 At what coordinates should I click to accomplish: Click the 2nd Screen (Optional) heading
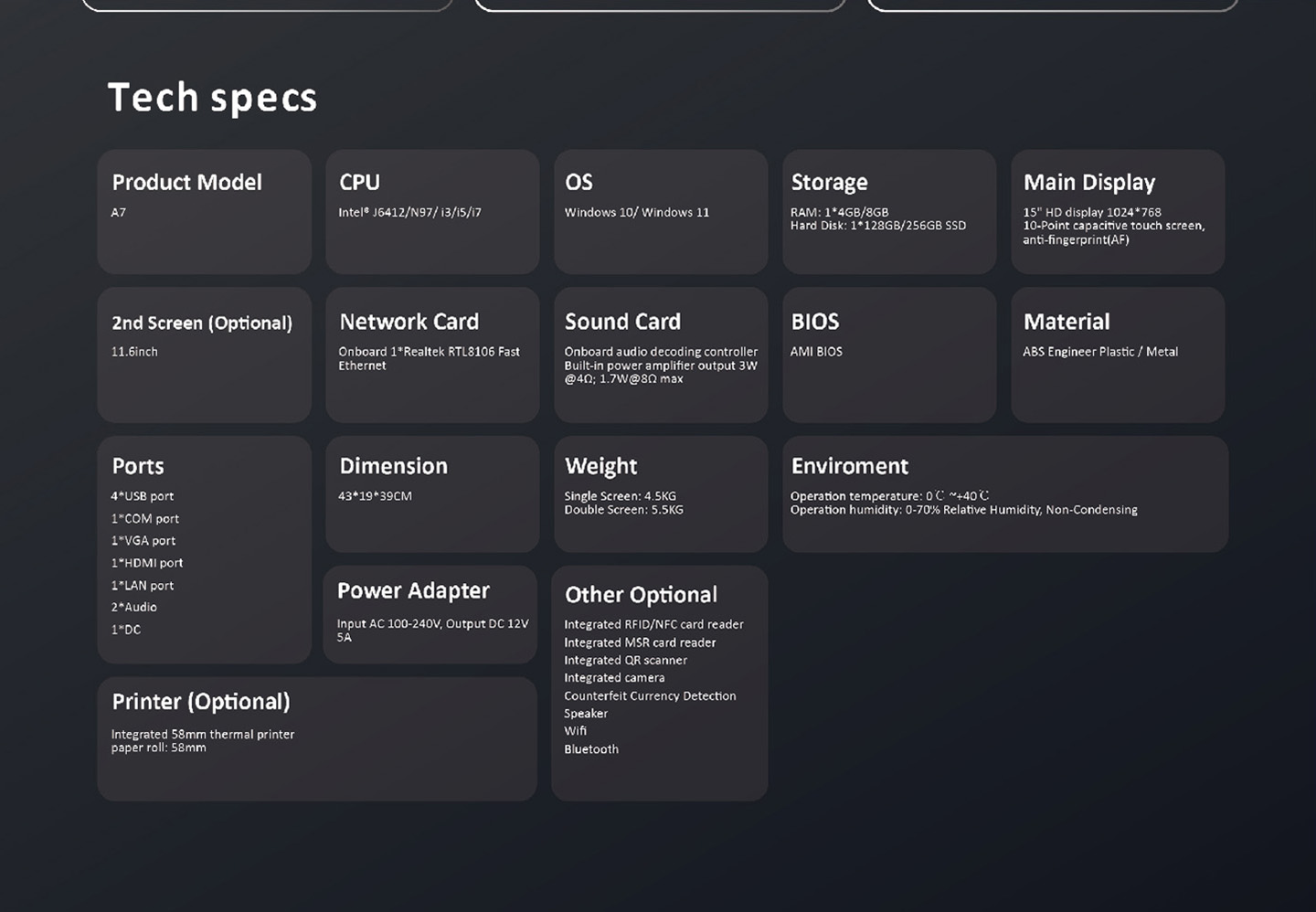tap(202, 323)
